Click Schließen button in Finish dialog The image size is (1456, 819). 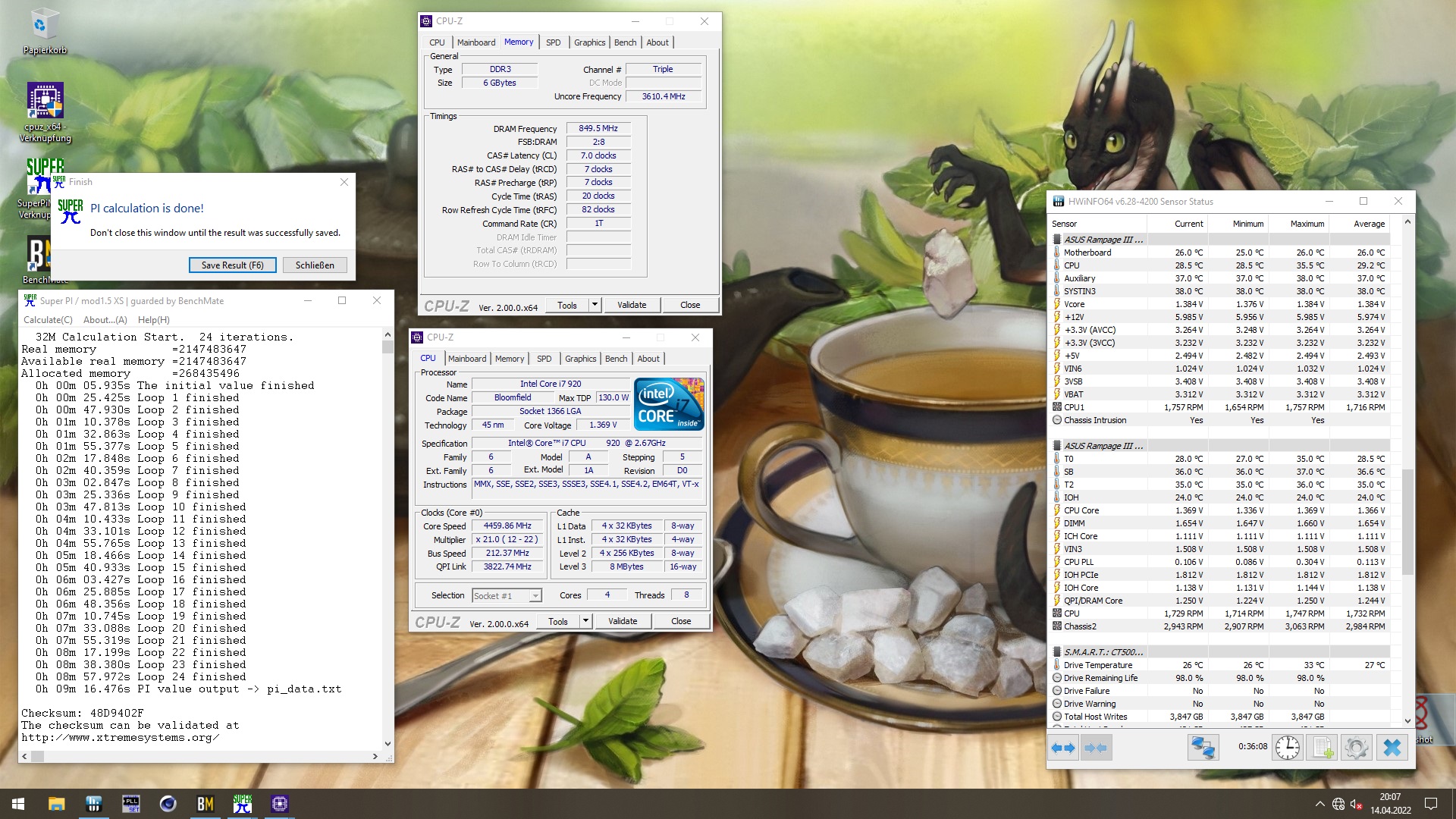click(315, 265)
